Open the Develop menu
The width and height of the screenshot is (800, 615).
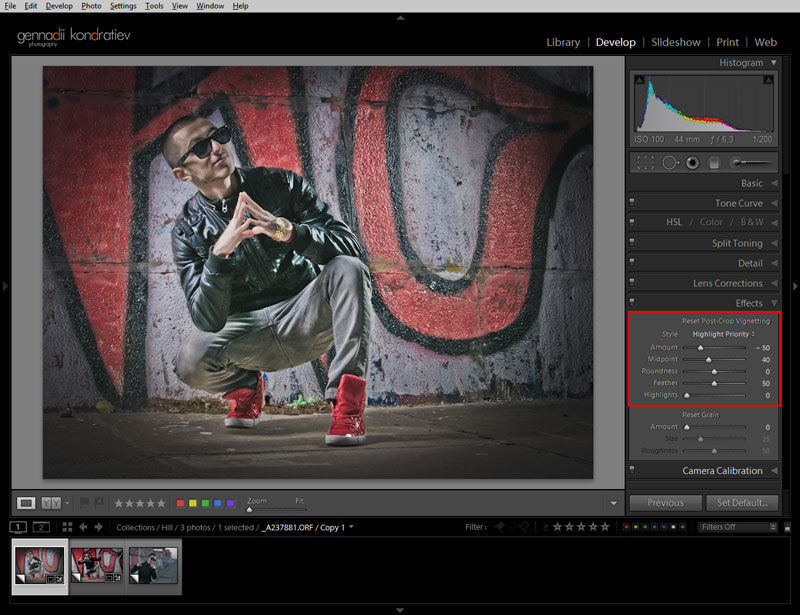coord(59,6)
